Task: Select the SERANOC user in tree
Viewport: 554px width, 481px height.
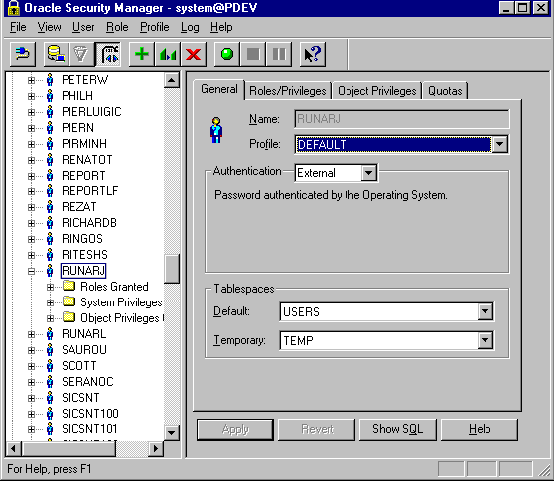Action: pos(88,382)
